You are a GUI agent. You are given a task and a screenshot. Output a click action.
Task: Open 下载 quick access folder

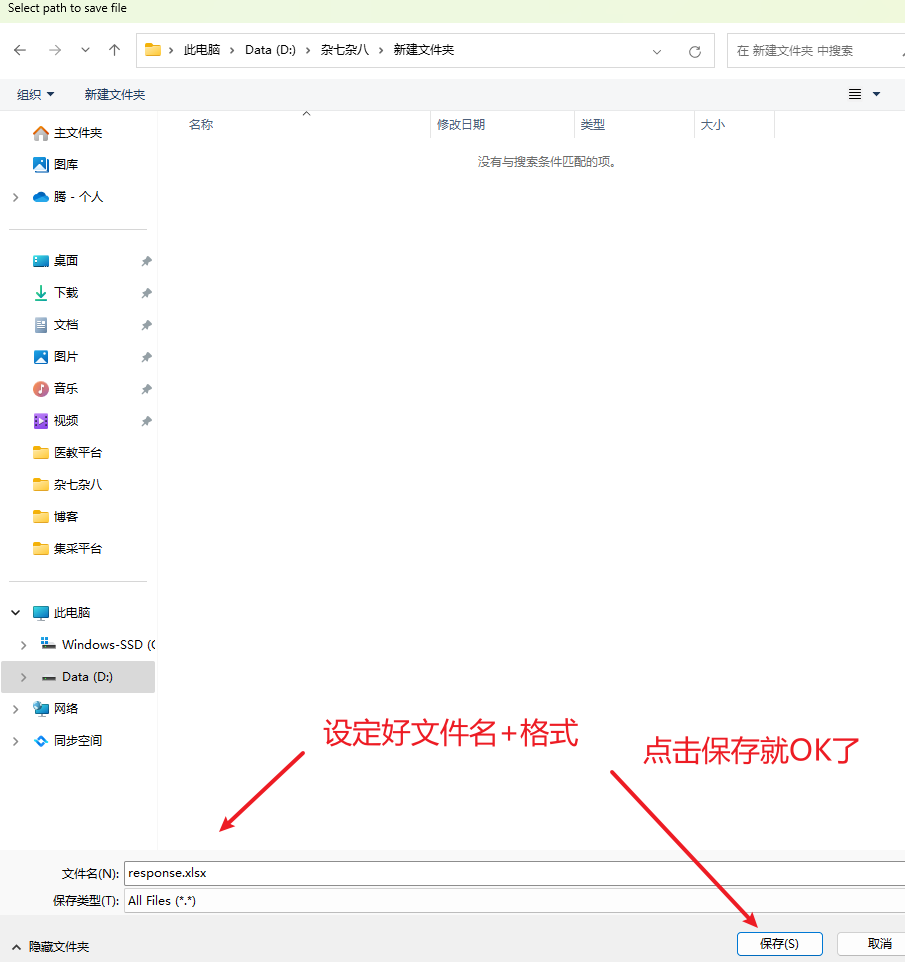pyautogui.click(x=66, y=293)
